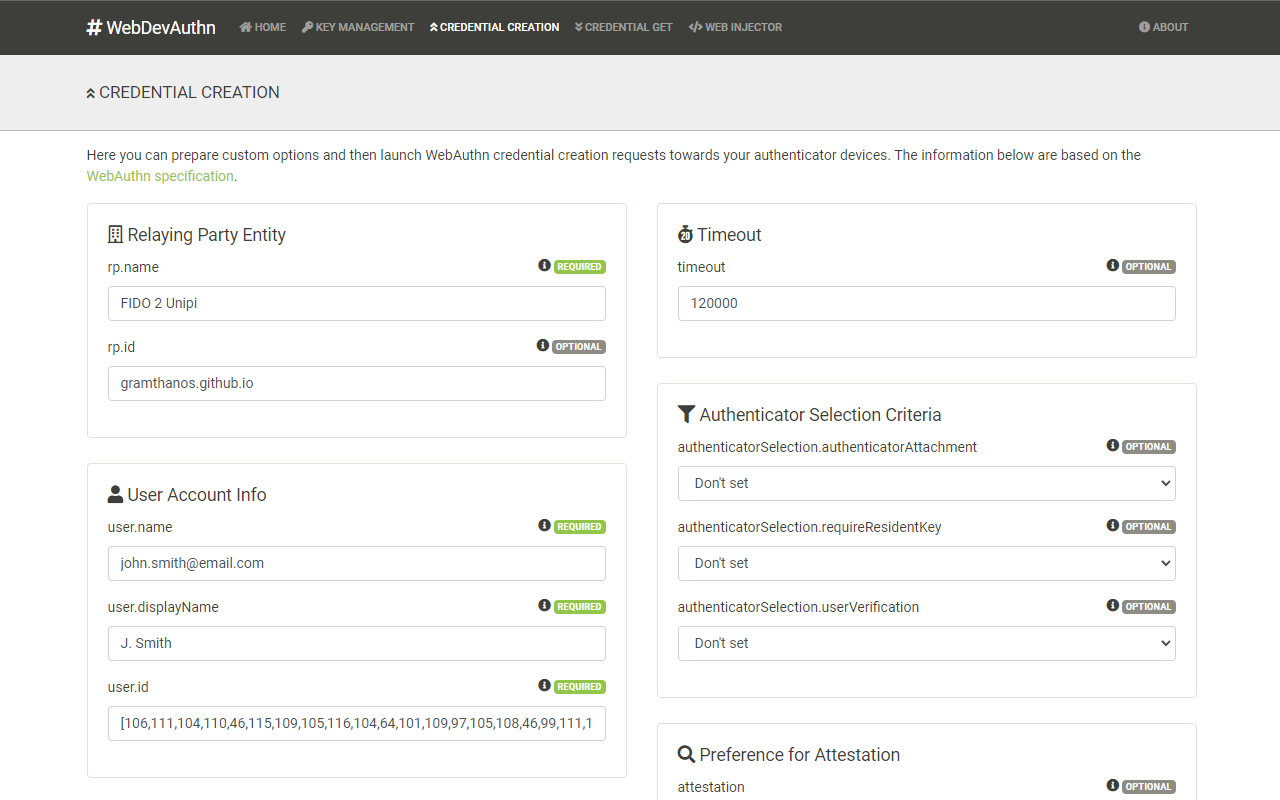Click the OPTIONAL badge next to rp.id
The width and height of the screenshot is (1280, 800).
coord(579,347)
